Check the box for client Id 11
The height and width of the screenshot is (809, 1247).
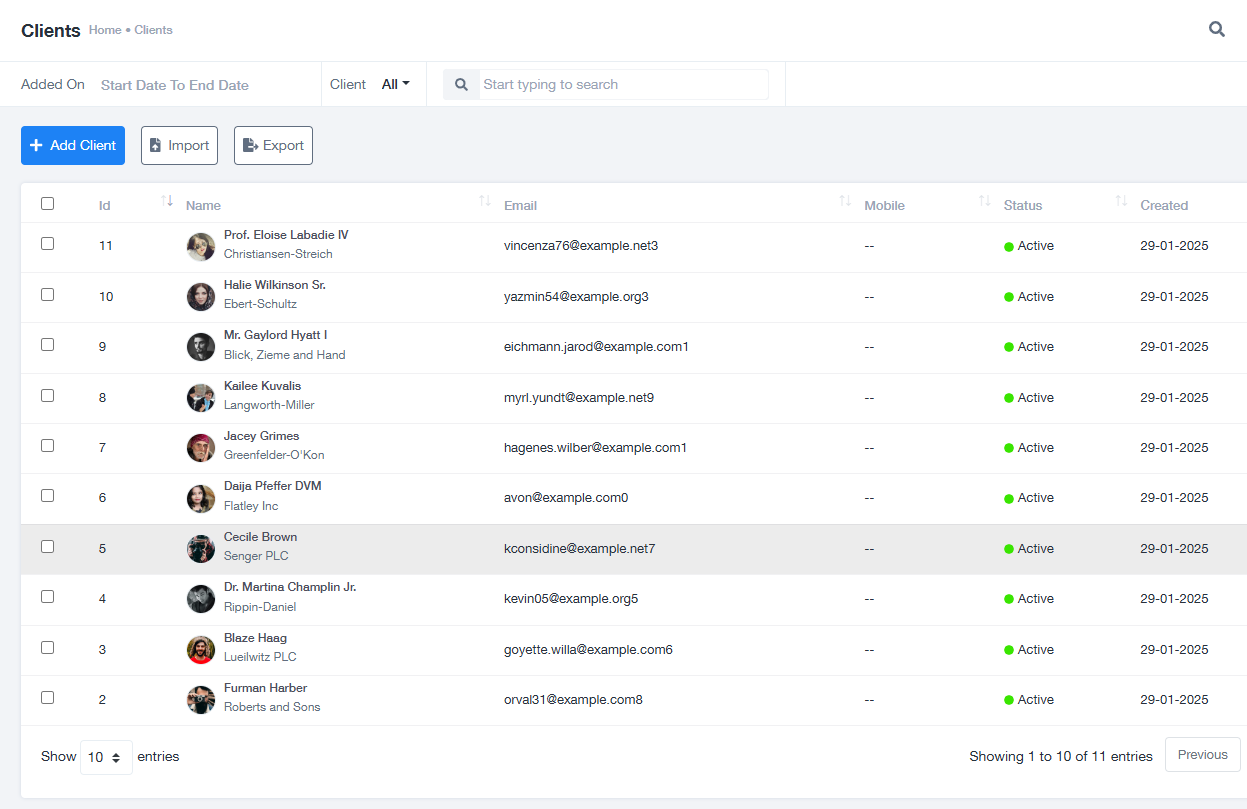click(x=47, y=244)
